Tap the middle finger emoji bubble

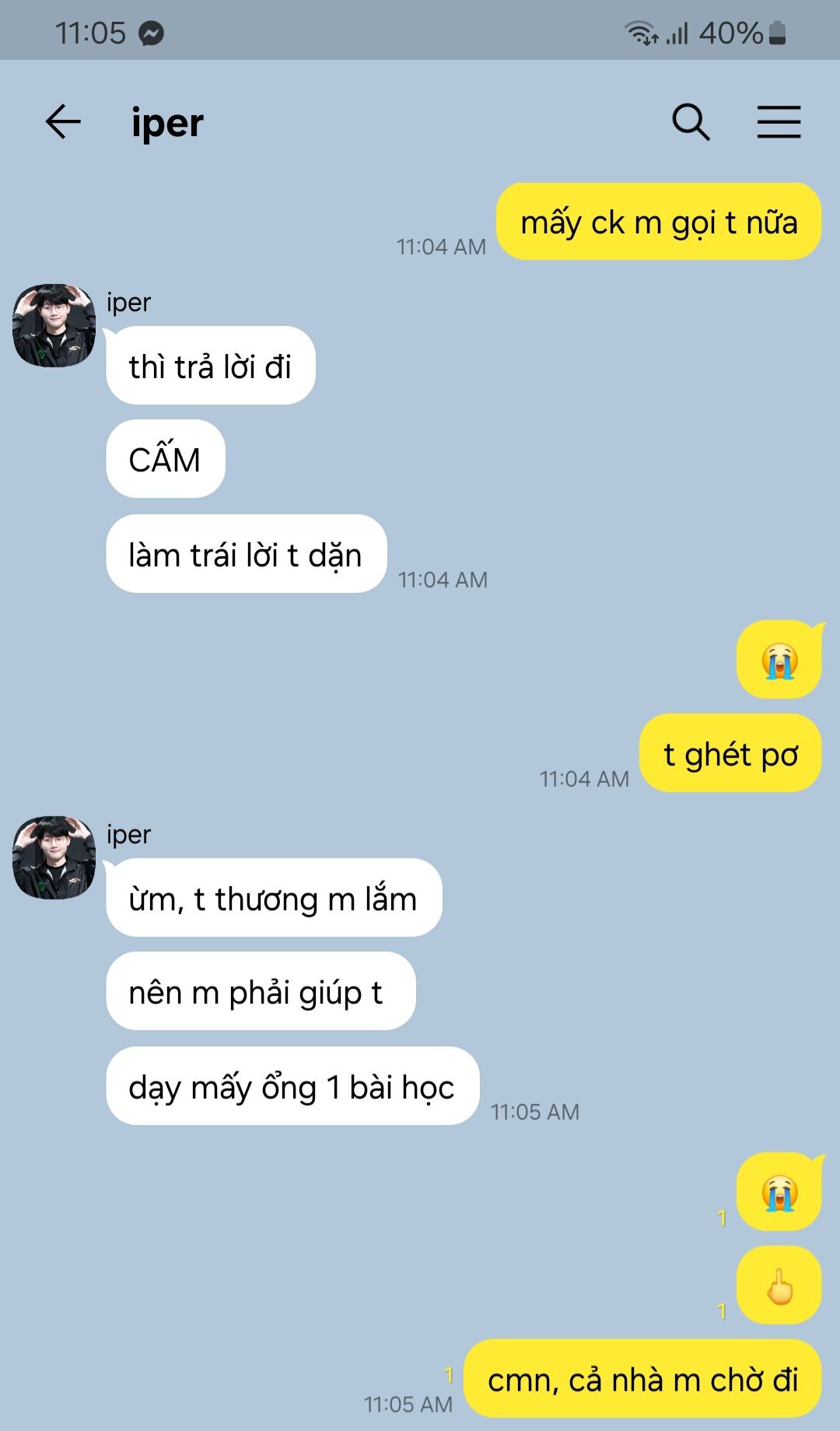[779, 1285]
